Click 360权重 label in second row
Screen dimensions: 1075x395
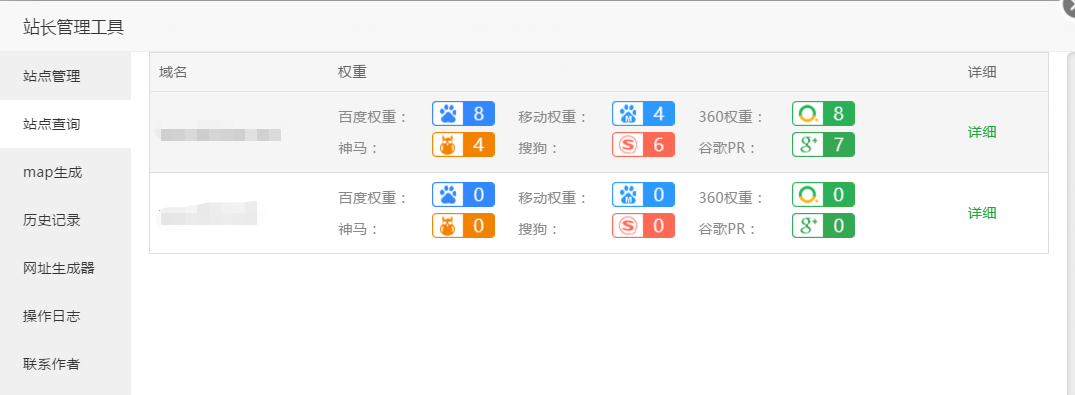(x=731, y=198)
